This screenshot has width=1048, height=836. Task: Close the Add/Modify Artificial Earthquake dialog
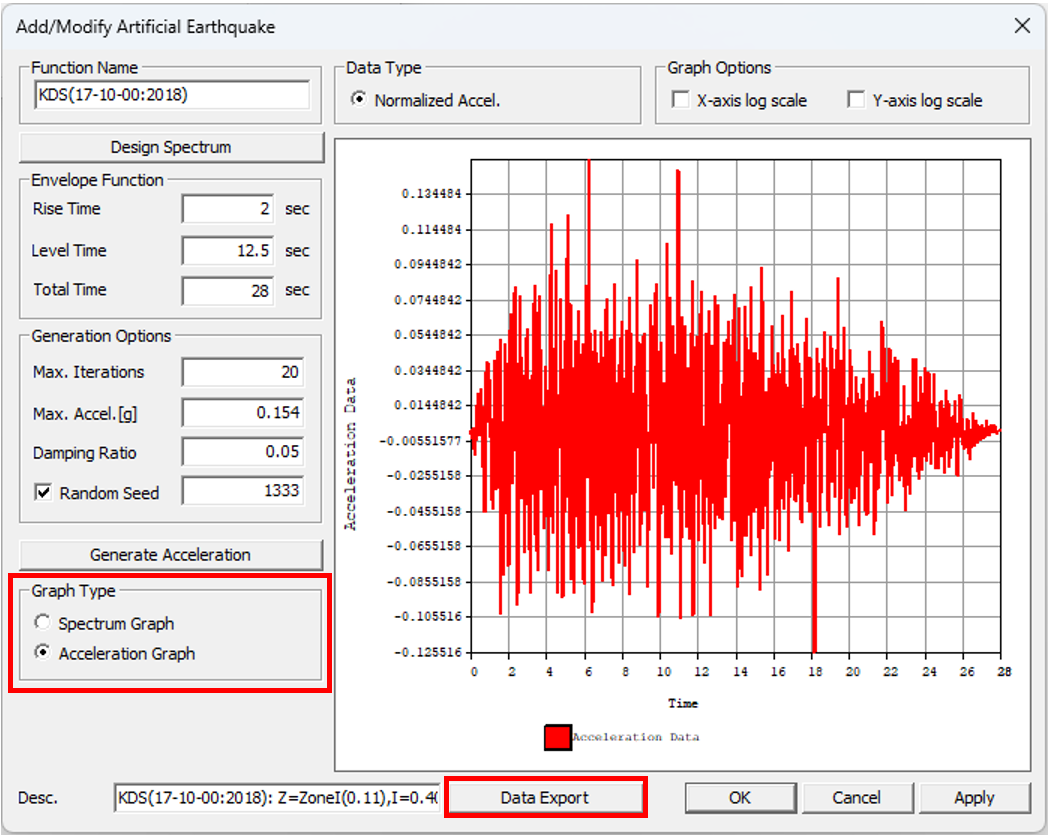(1022, 26)
